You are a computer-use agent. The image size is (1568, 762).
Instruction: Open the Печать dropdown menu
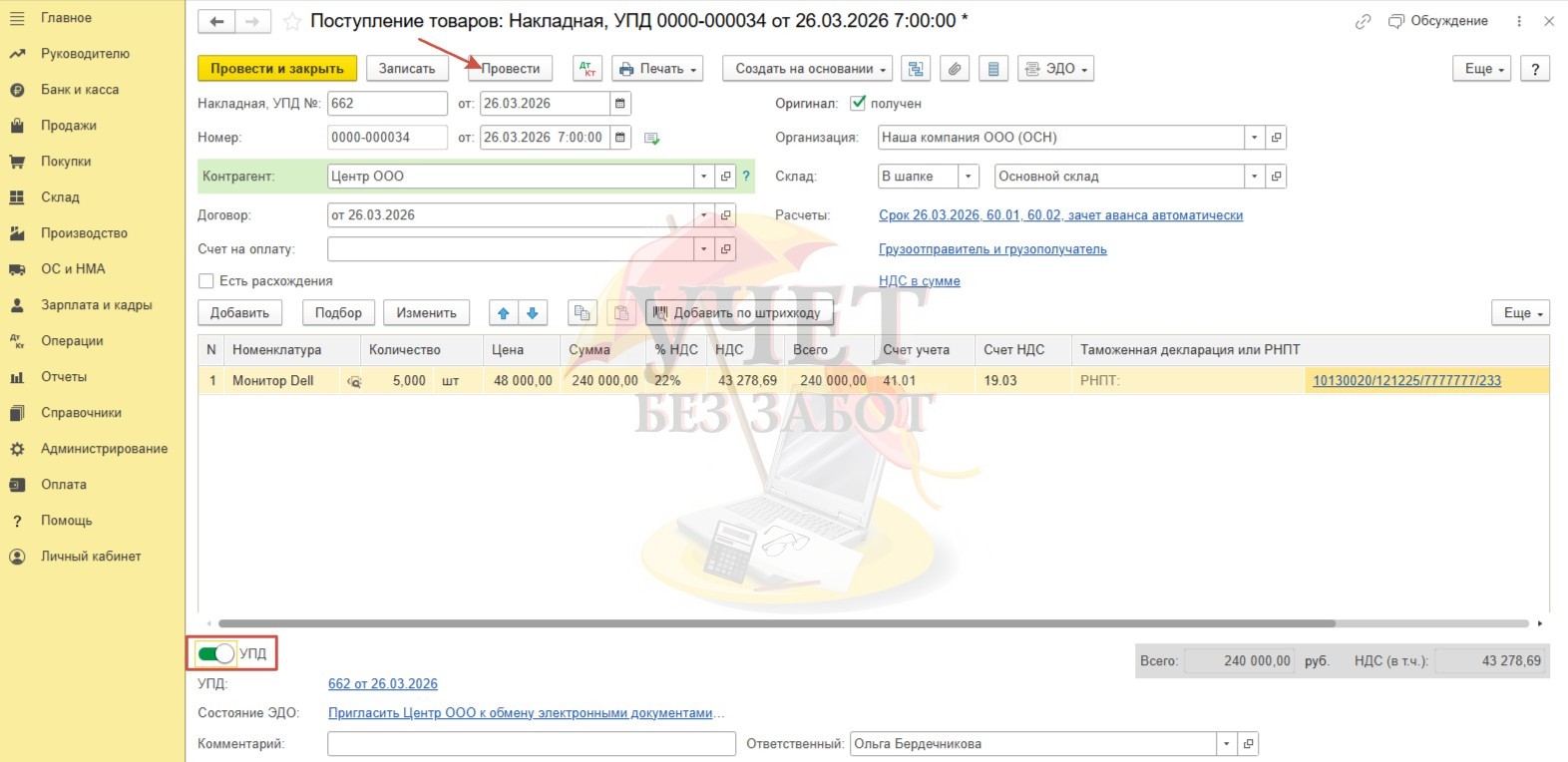coord(660,69)
